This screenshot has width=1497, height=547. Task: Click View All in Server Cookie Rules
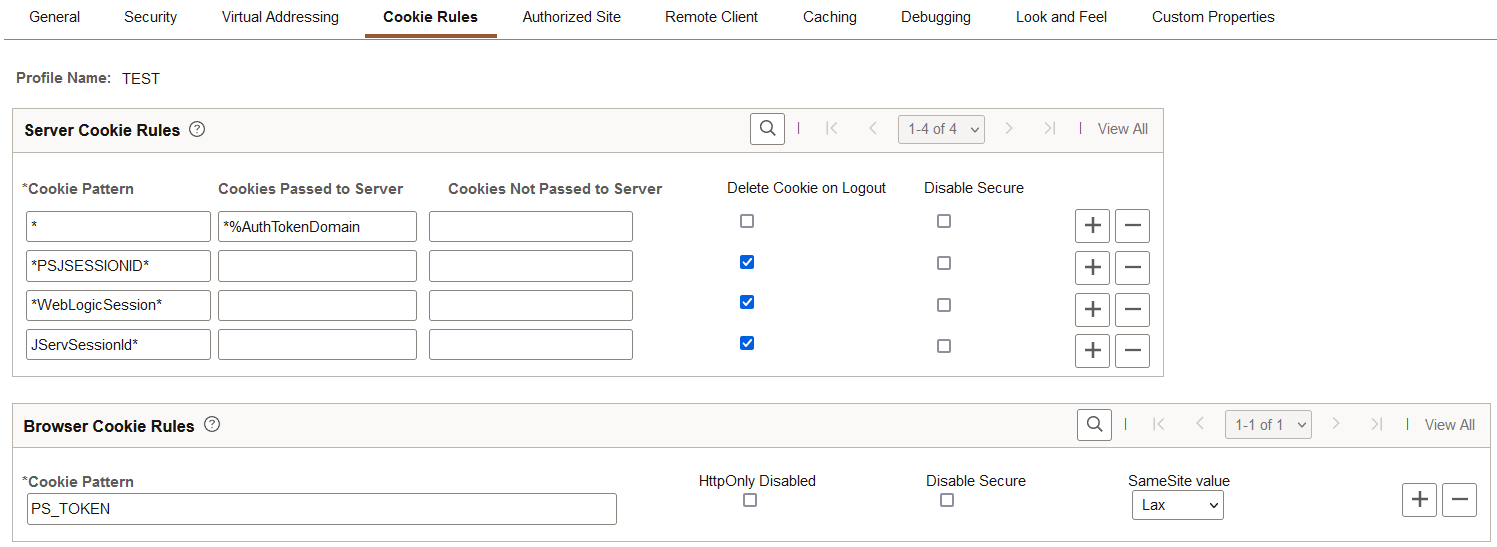pos(1123,129)
